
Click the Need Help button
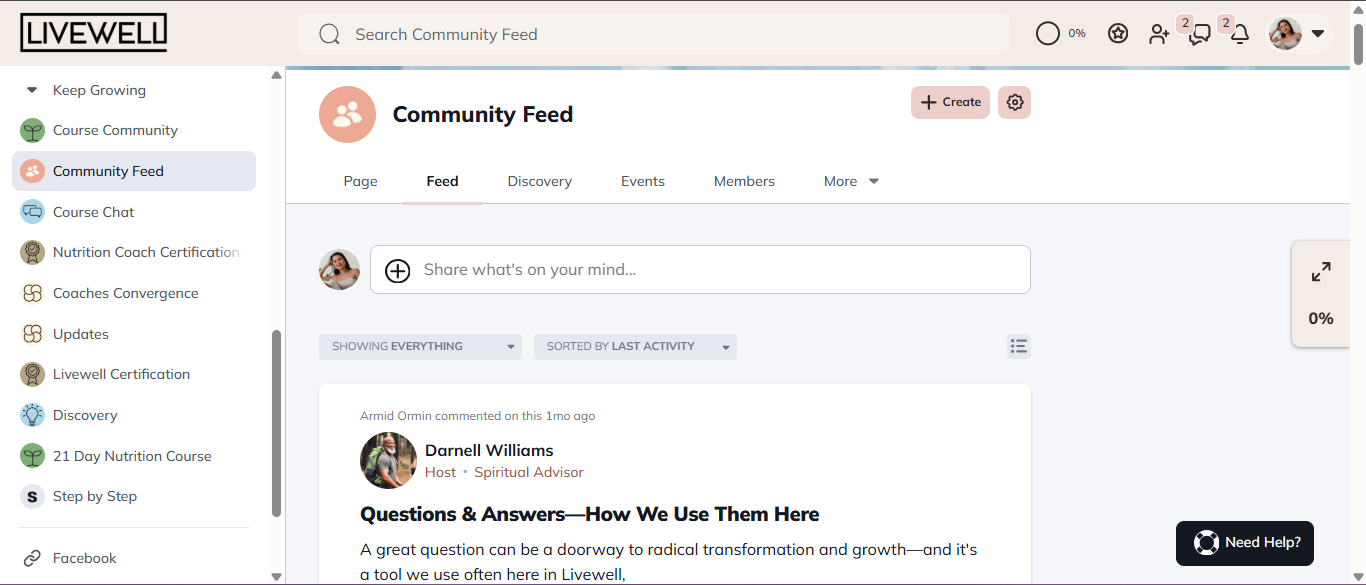(1244, 543)
